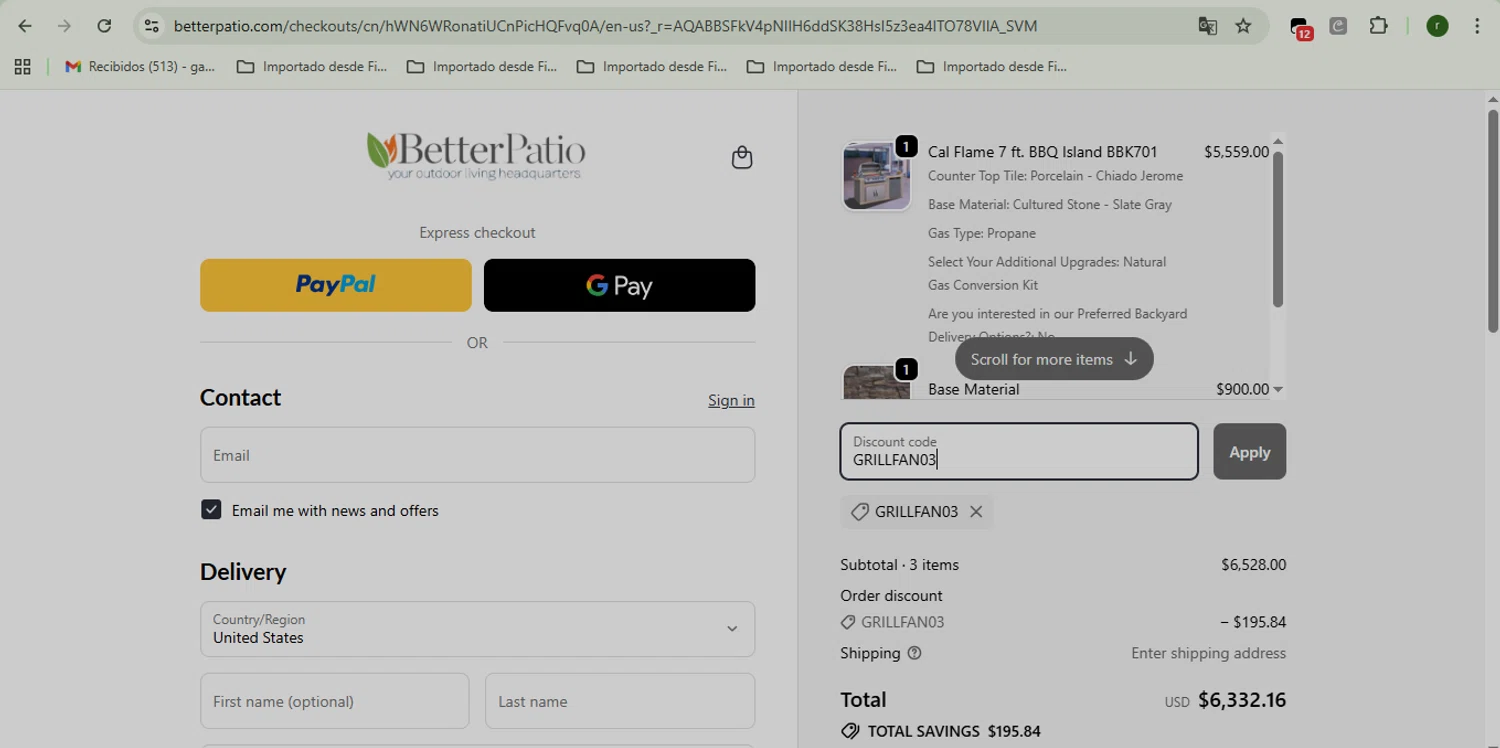Click the $5,559.00 item price
1500x748 pixels.
[x=1236, y=152]
